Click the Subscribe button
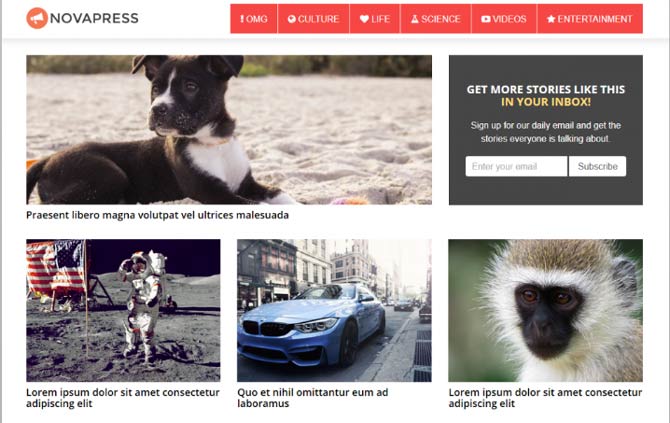 click(597, 166)
